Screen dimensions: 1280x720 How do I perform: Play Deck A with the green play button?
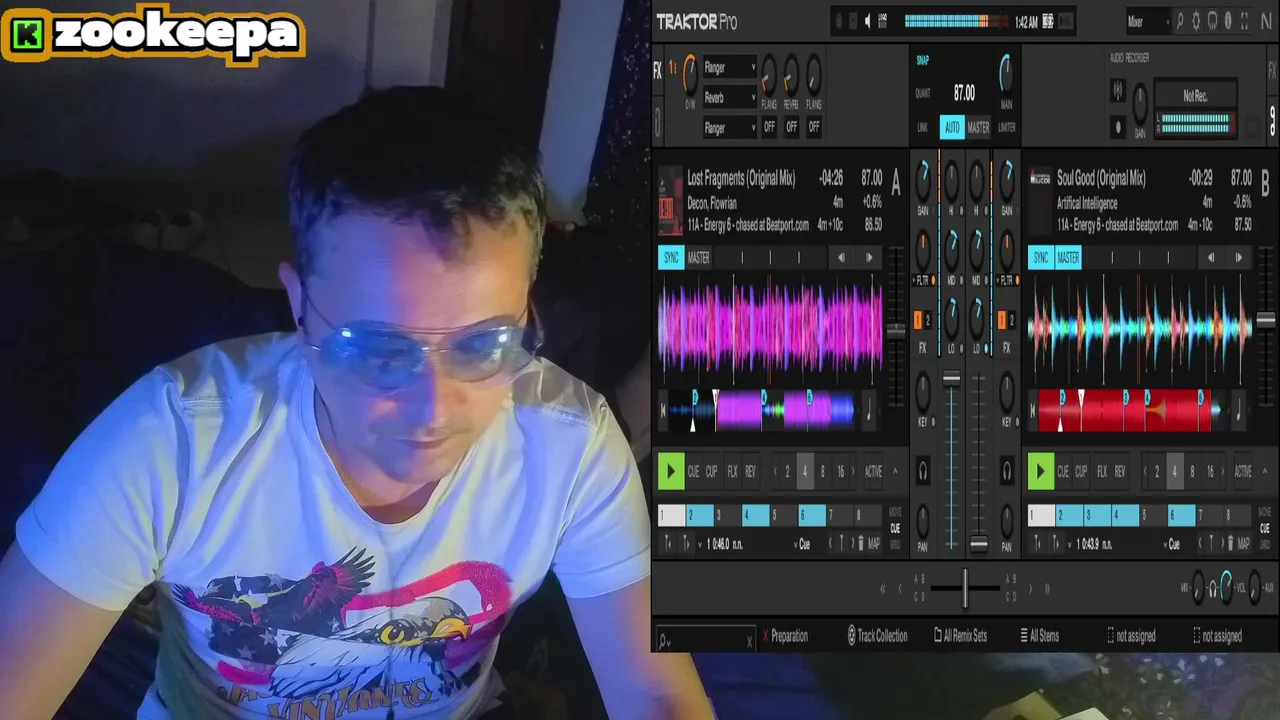pyautogui.click(x=670, y=471)
